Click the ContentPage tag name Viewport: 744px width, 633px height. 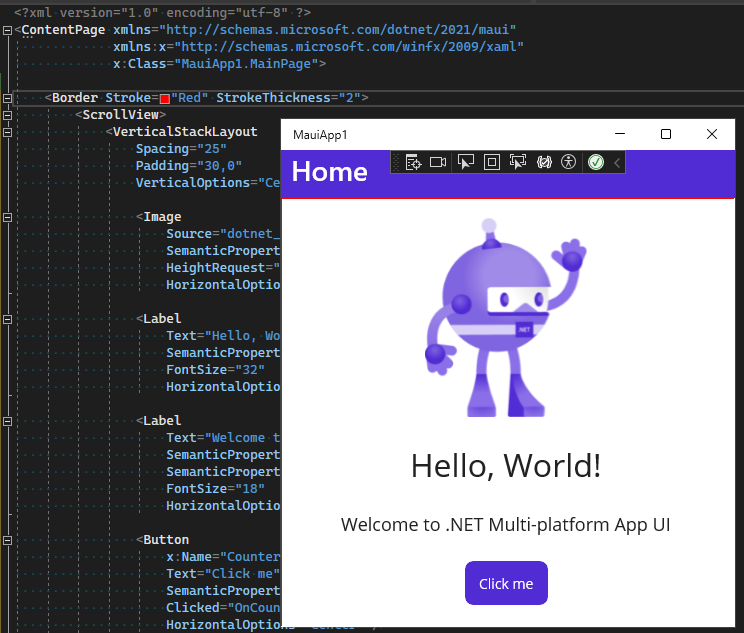[x=64, y=30]
